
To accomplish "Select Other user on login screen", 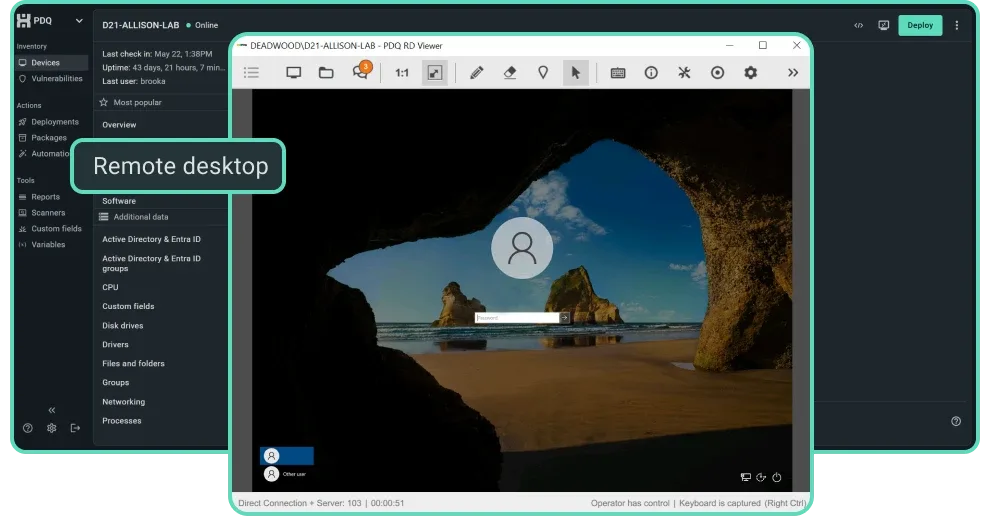I will [x=285, y=474].
